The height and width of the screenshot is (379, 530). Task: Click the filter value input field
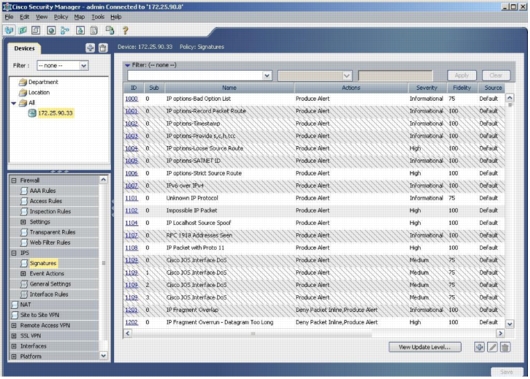pyautogui.click(x=395, y=75)
